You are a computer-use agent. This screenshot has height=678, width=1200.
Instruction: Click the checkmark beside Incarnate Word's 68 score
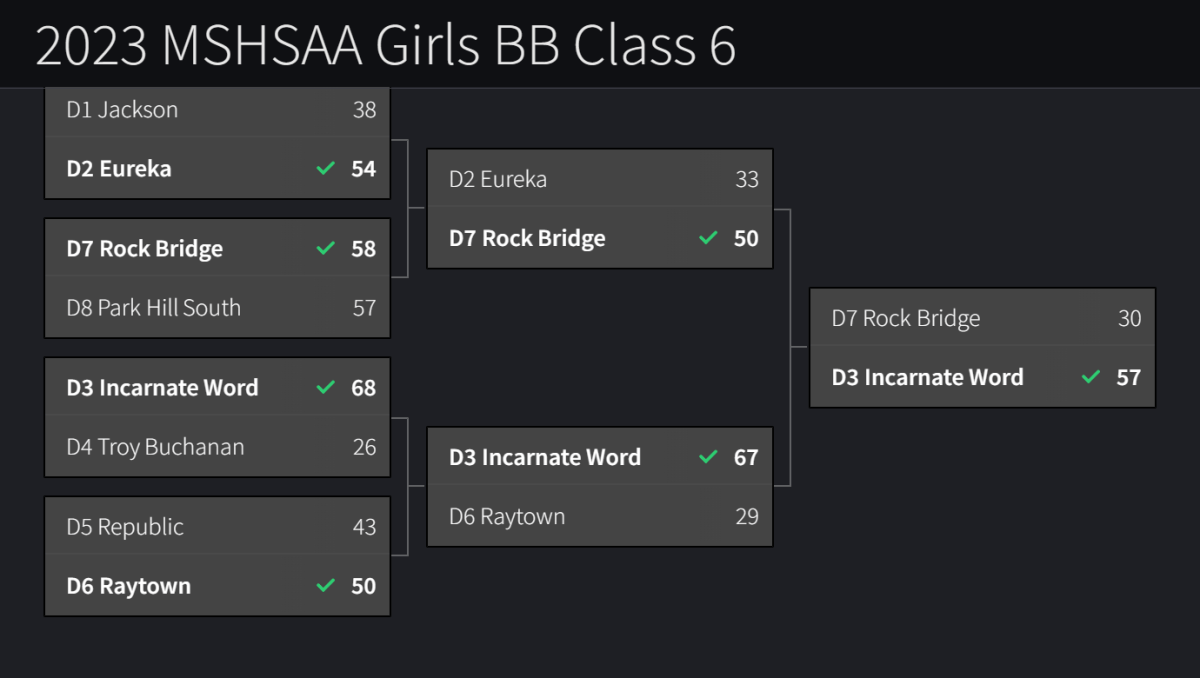click(325, 388)
